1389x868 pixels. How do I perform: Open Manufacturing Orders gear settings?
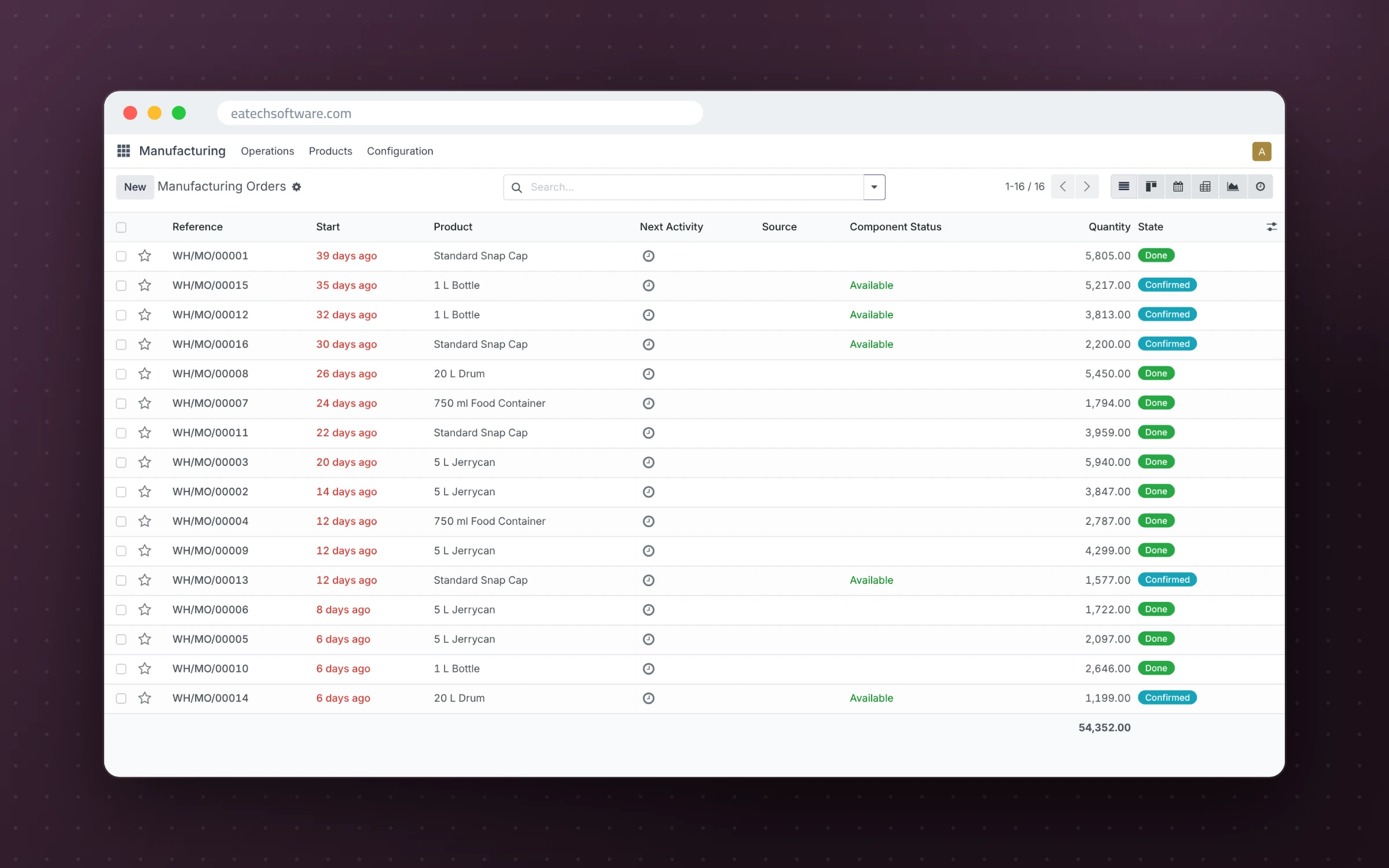(296, 187)
